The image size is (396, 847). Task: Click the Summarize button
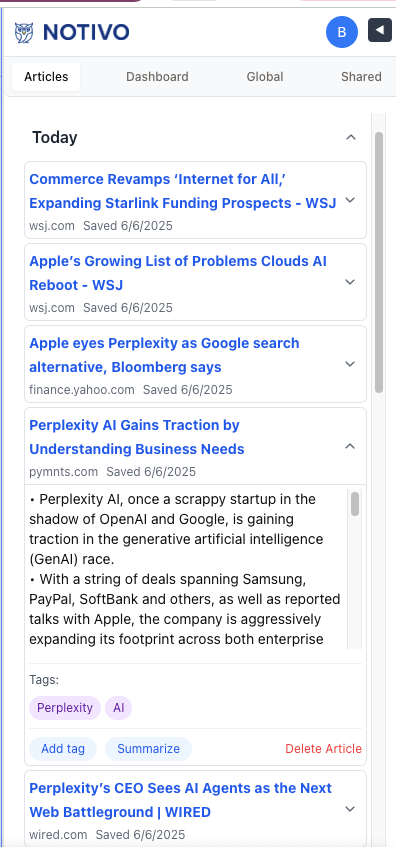(x=149, y=749)
